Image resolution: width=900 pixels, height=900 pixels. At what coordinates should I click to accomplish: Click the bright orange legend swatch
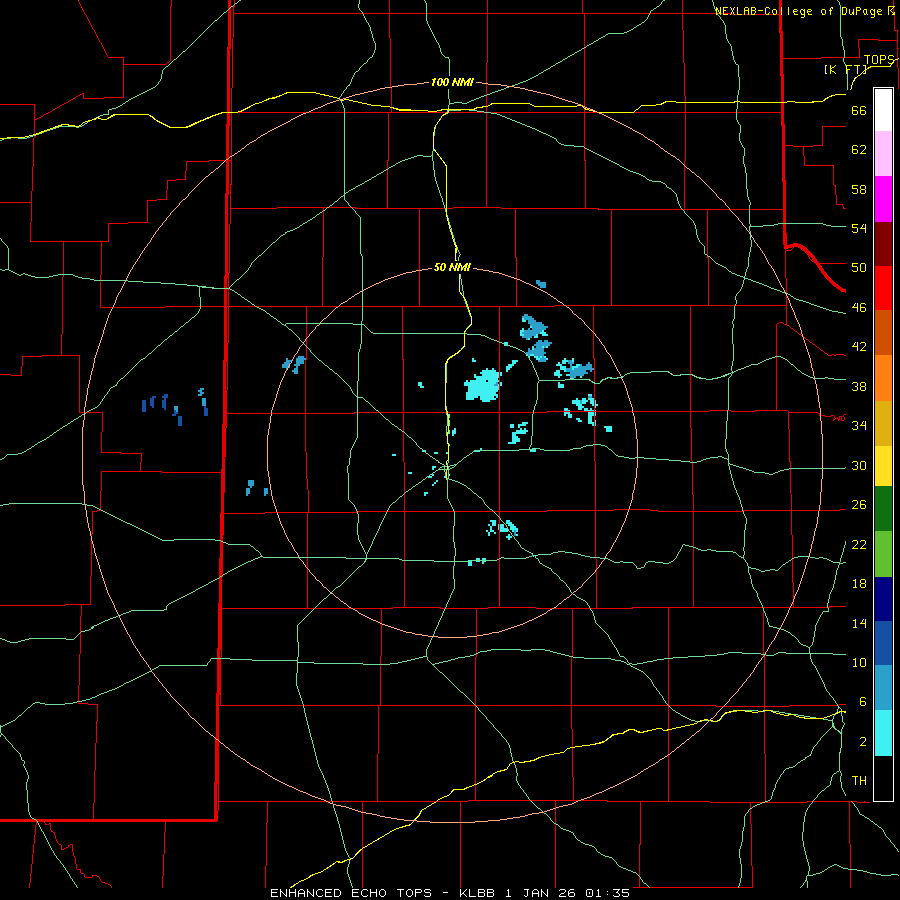883,378
